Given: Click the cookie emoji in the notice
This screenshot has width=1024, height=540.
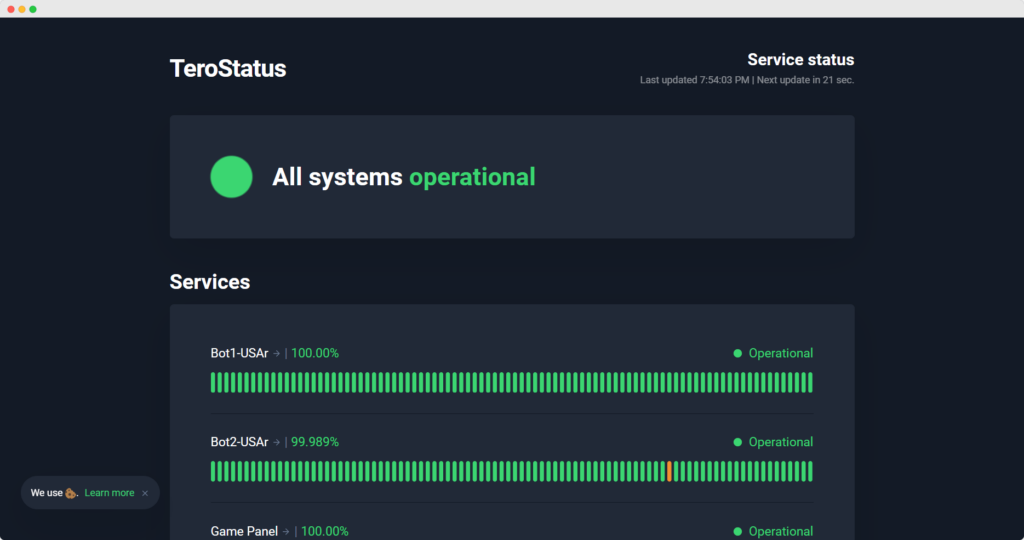Looking at the screenshot, I should click(x=71, y=493).
